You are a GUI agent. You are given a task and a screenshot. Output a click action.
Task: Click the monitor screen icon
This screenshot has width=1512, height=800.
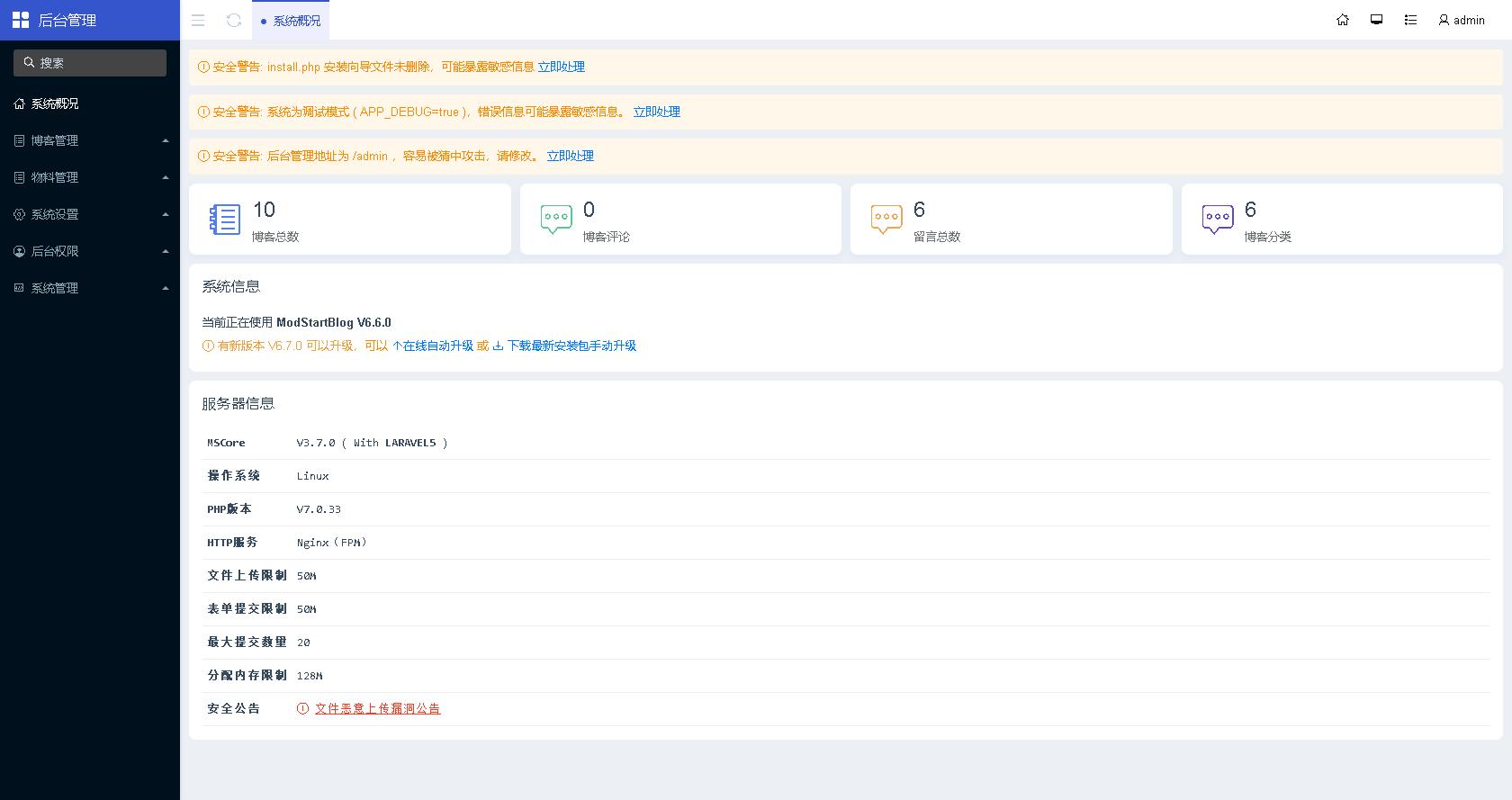(1376, 20)
